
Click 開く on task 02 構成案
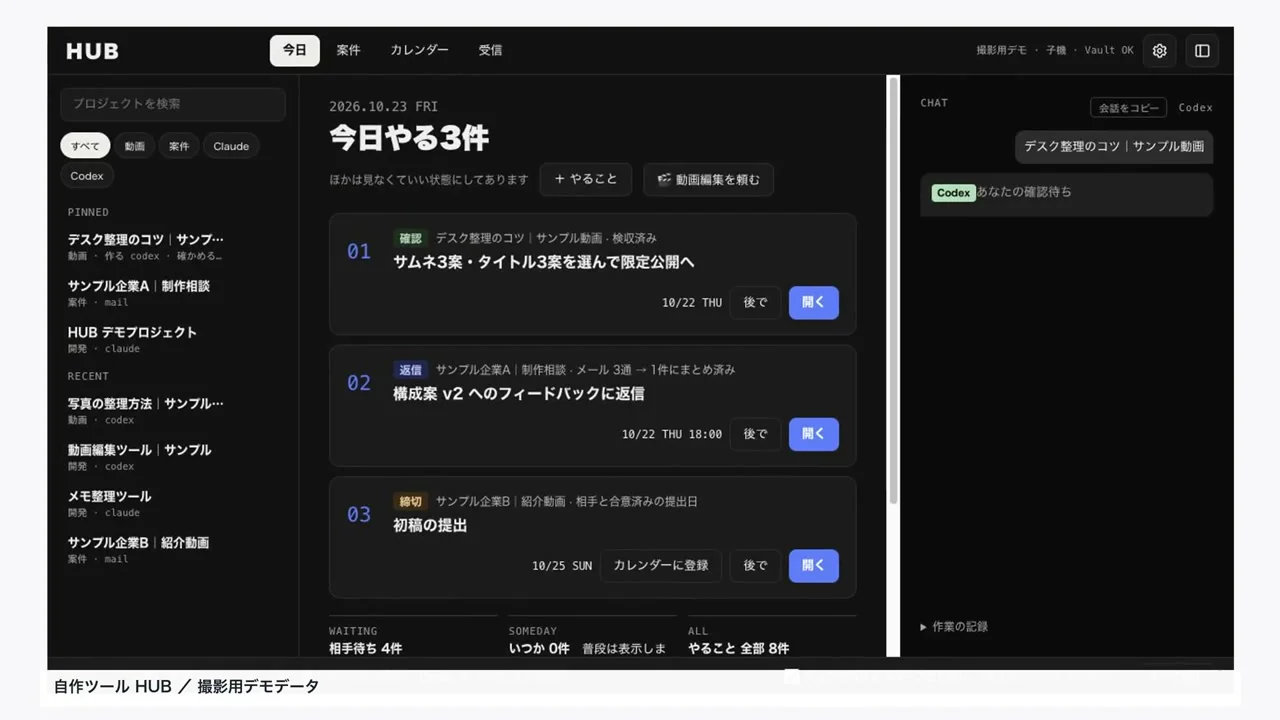tap(814, 434)
